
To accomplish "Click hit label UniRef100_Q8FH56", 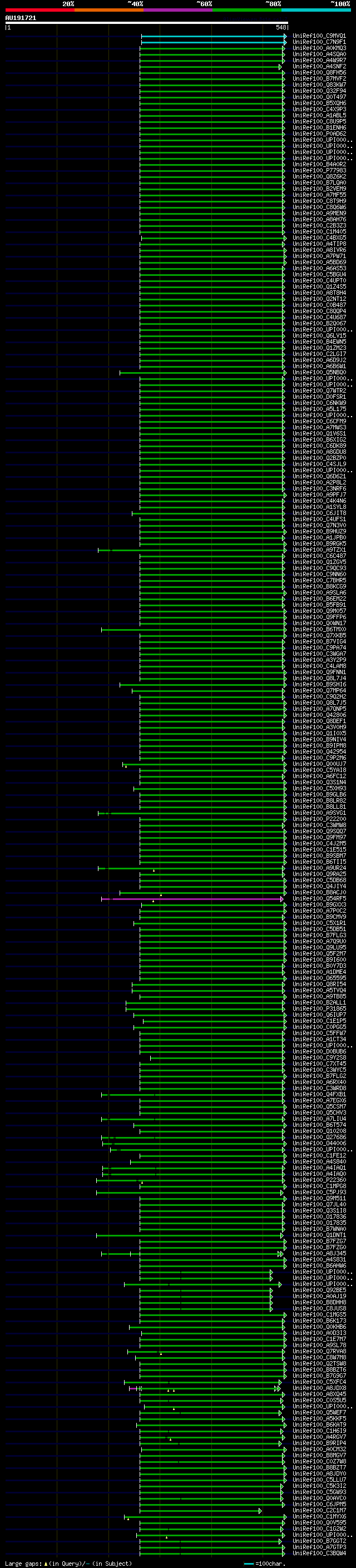I will [x=319, y=72].
